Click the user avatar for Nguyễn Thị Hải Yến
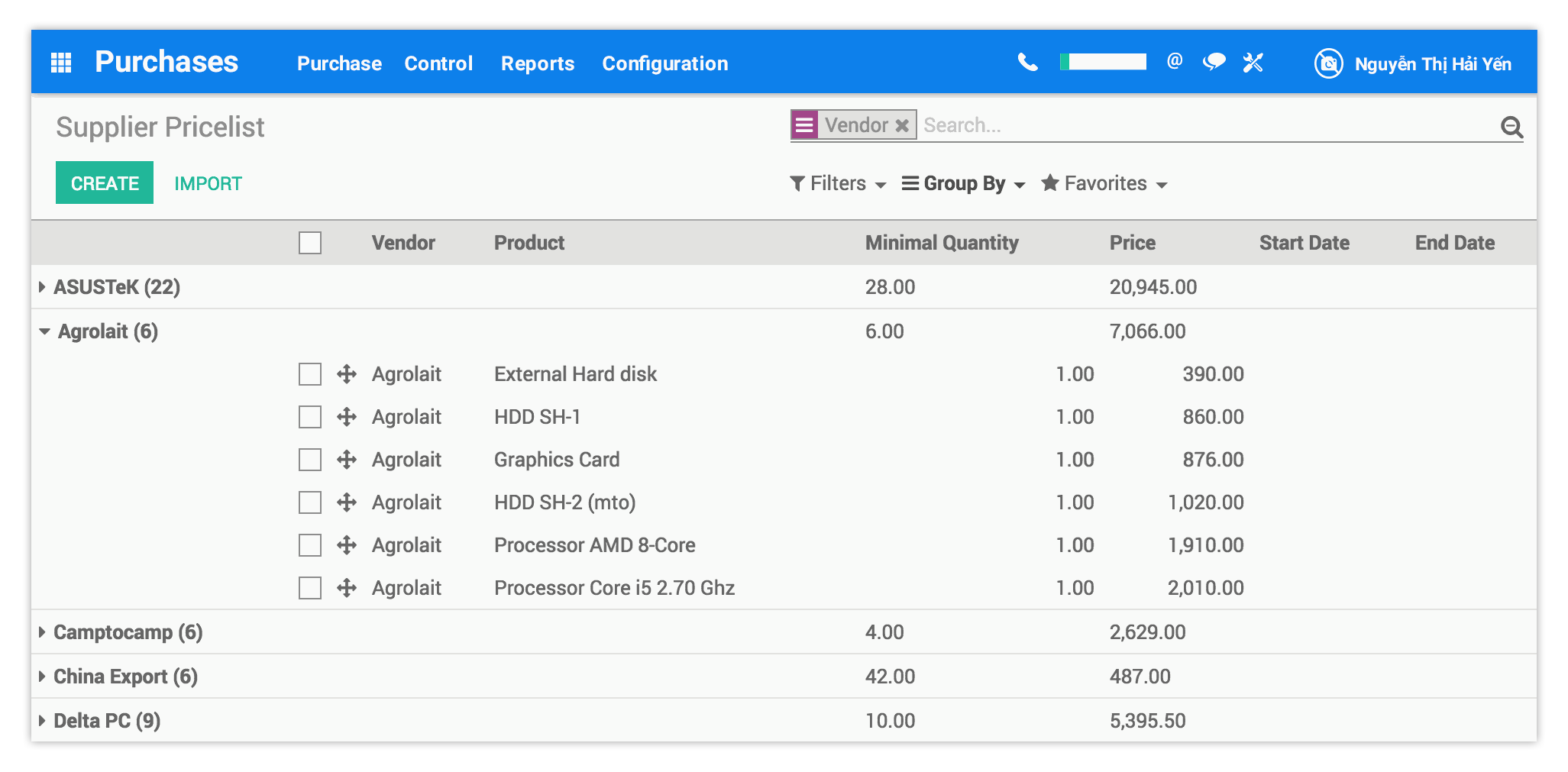 click(x=1327, y=63)
